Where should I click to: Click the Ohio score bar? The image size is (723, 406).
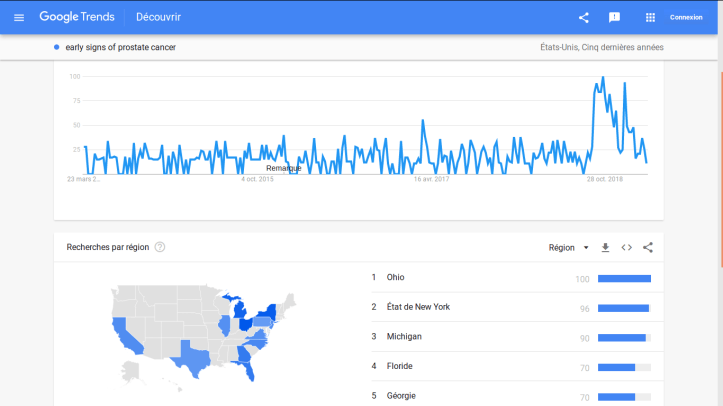coord(623,278)
